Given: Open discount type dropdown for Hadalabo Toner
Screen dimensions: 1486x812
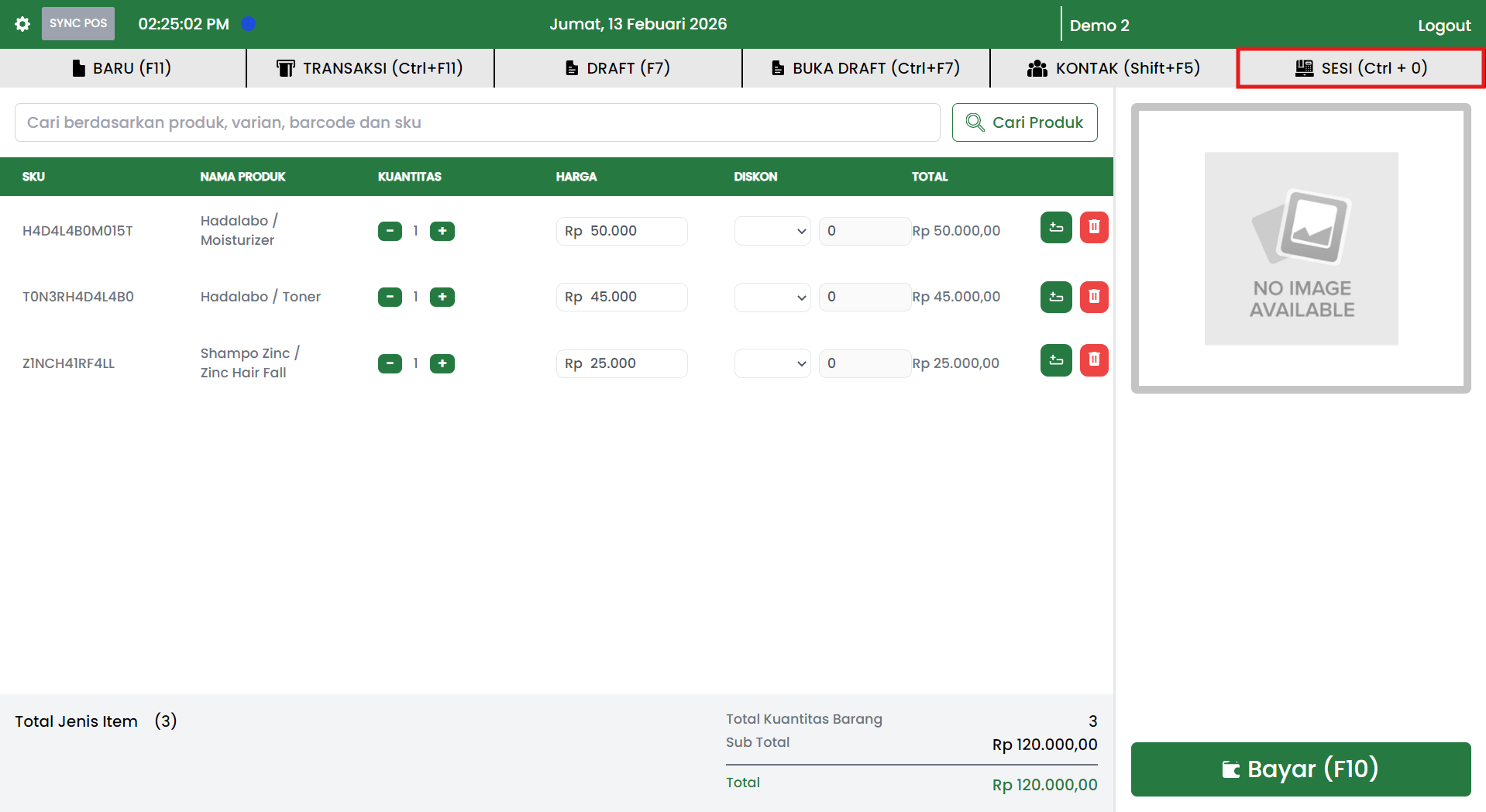Looking at the screenshot, I should pyautogui.click(x=772, y=297).
